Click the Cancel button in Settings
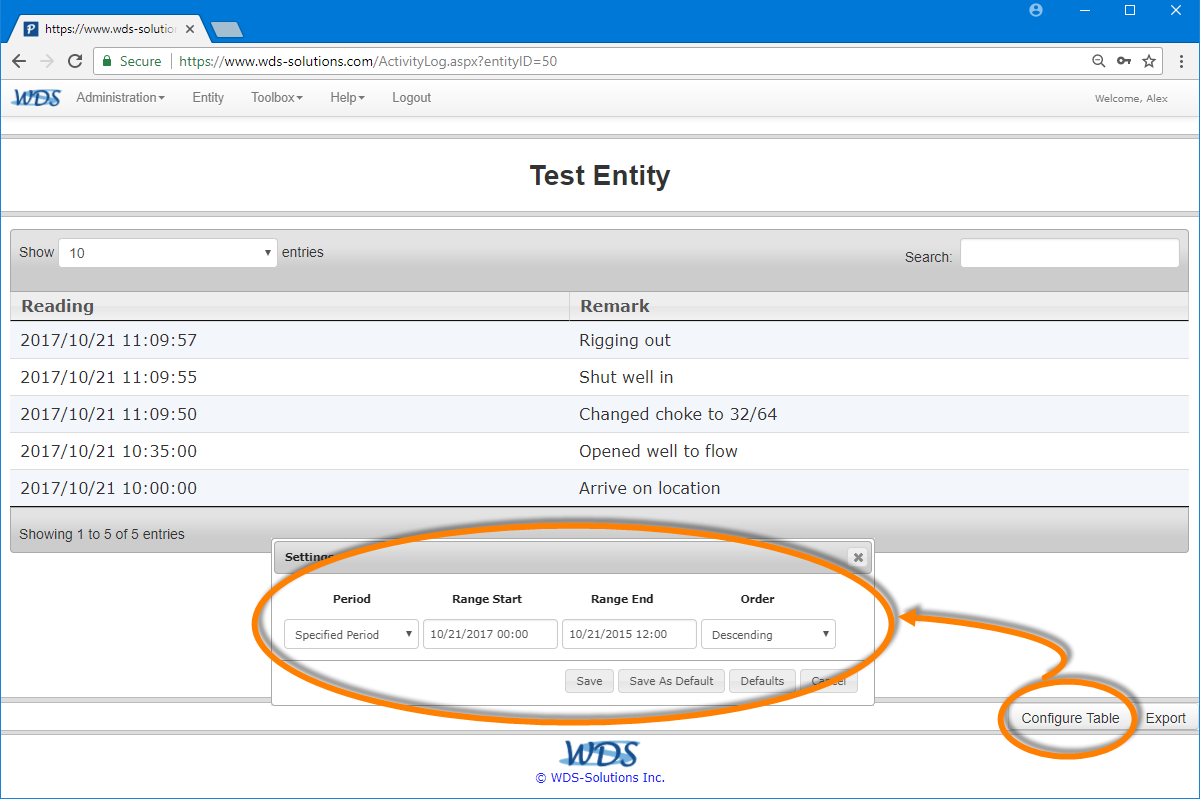The height and width of the screenshot is (800, 1200). pos(829,681)
